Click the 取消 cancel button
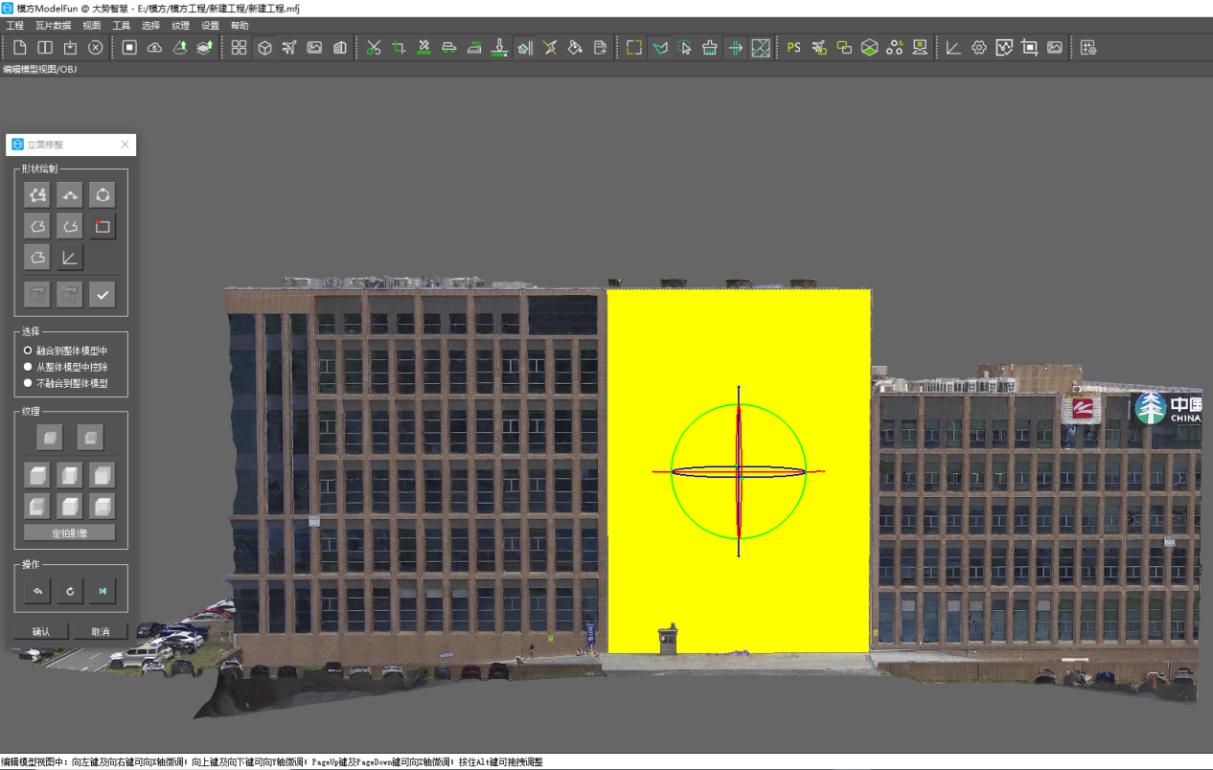The width and height of the screenshot is (1213, 770). tap(100, 631)
